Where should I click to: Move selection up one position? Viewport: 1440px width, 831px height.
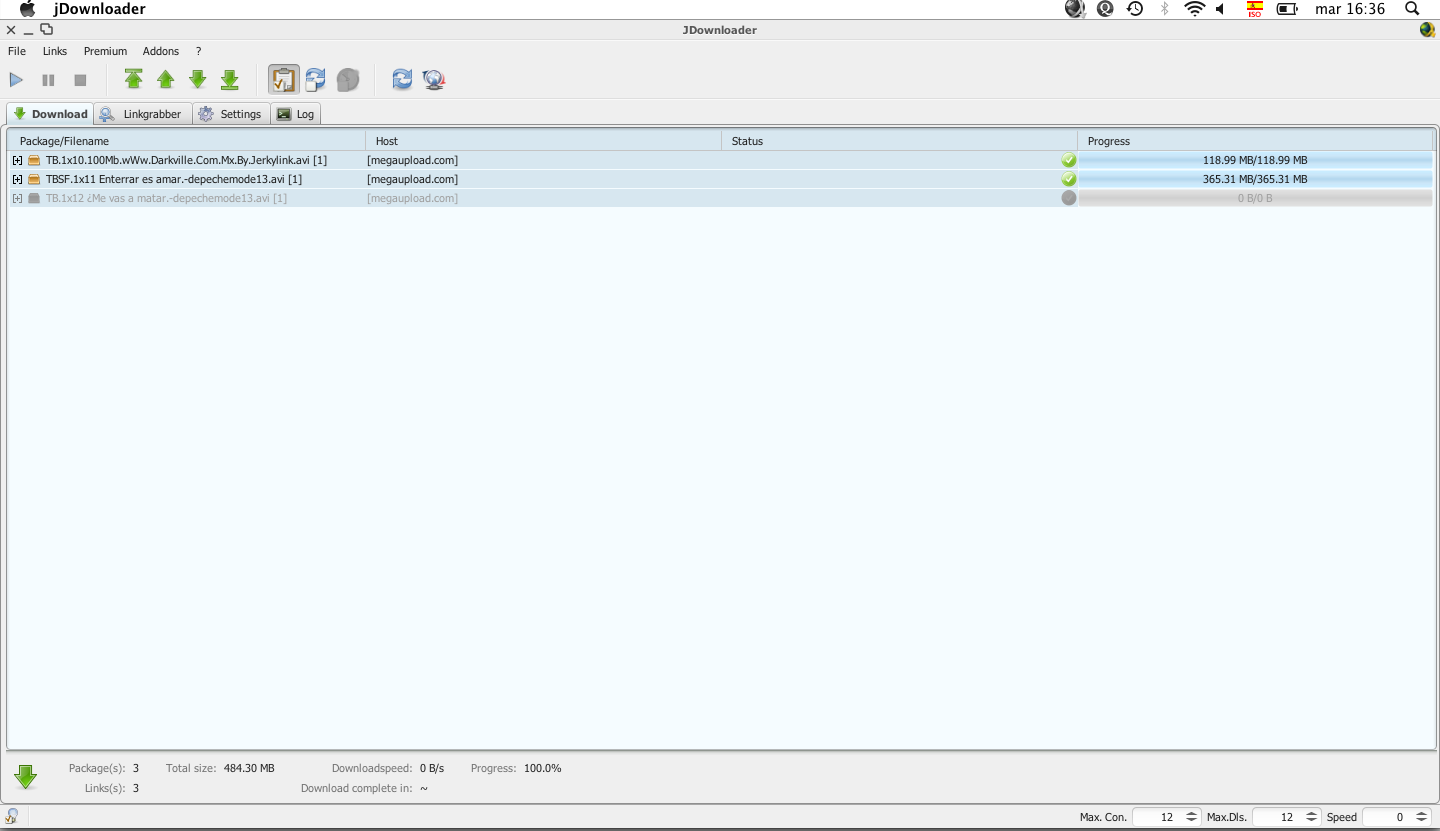165,79
